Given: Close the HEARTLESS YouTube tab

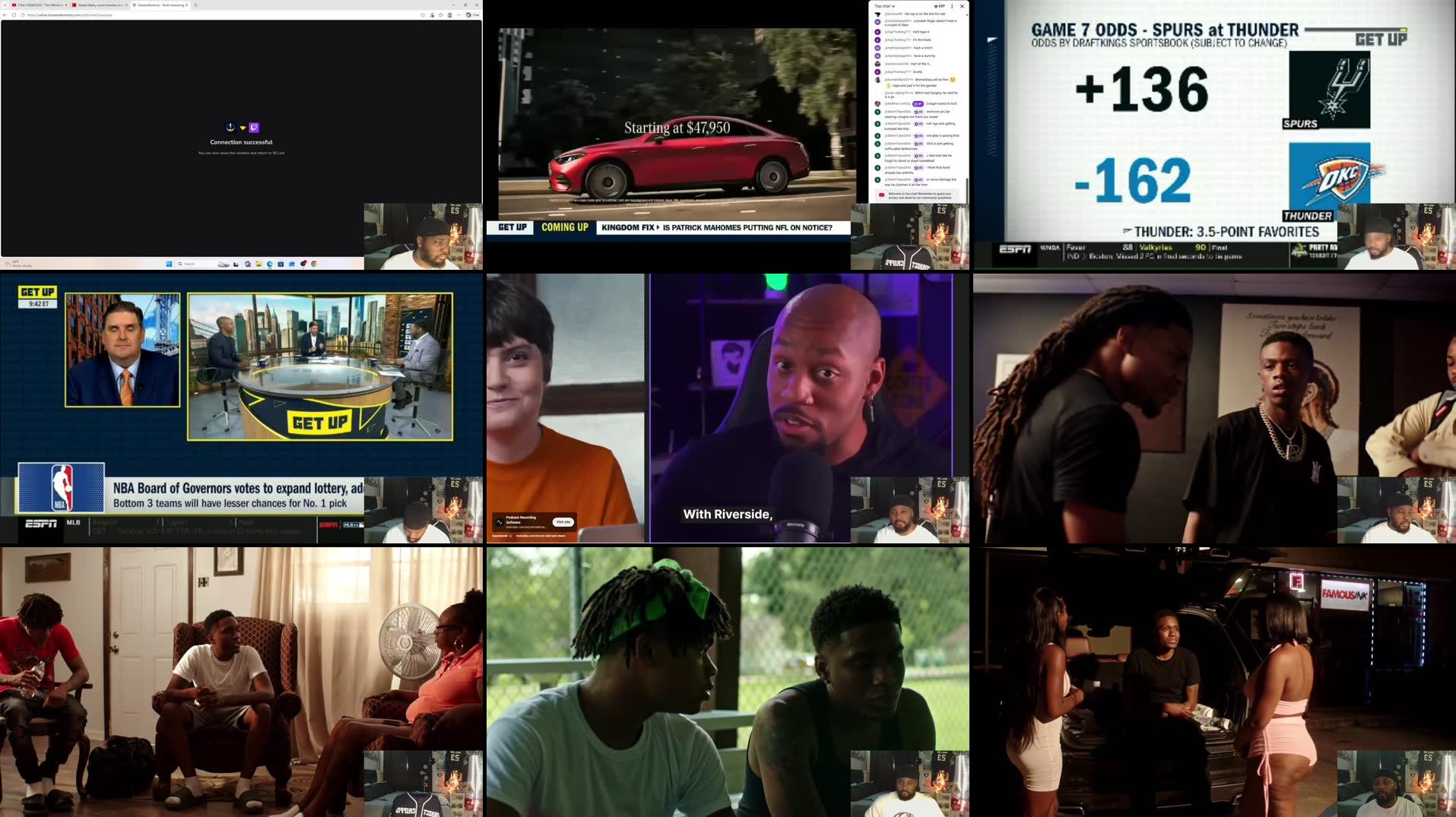Looking at the screenshot, I should click(x=66, y=5).
